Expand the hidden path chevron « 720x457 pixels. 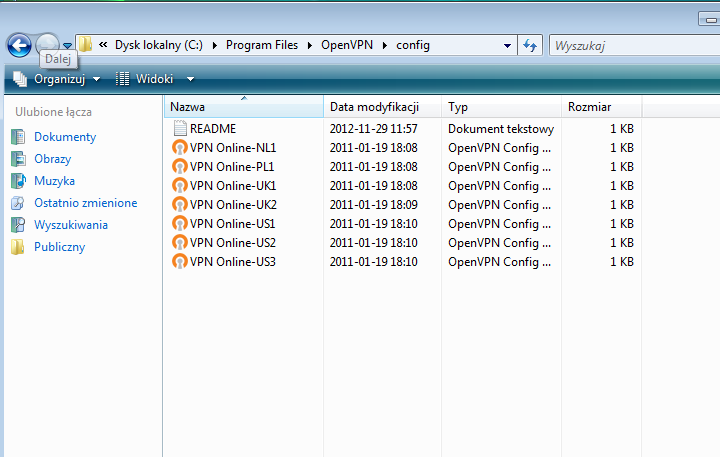pyautogui.click(x=103, y=45)
